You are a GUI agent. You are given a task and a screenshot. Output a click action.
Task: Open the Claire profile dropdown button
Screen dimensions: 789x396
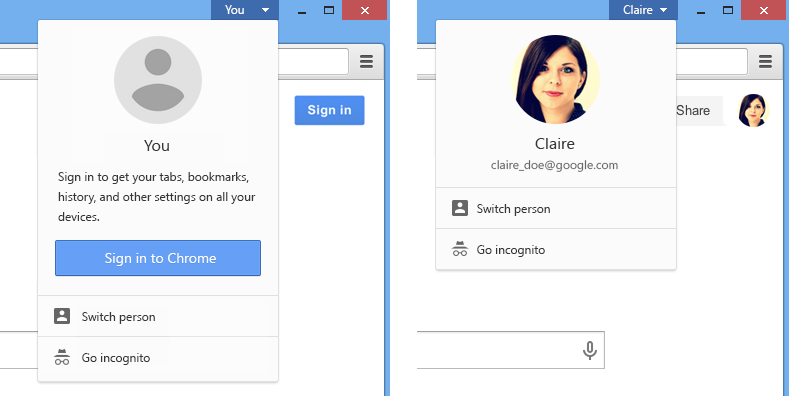click(x=643, y=10)
